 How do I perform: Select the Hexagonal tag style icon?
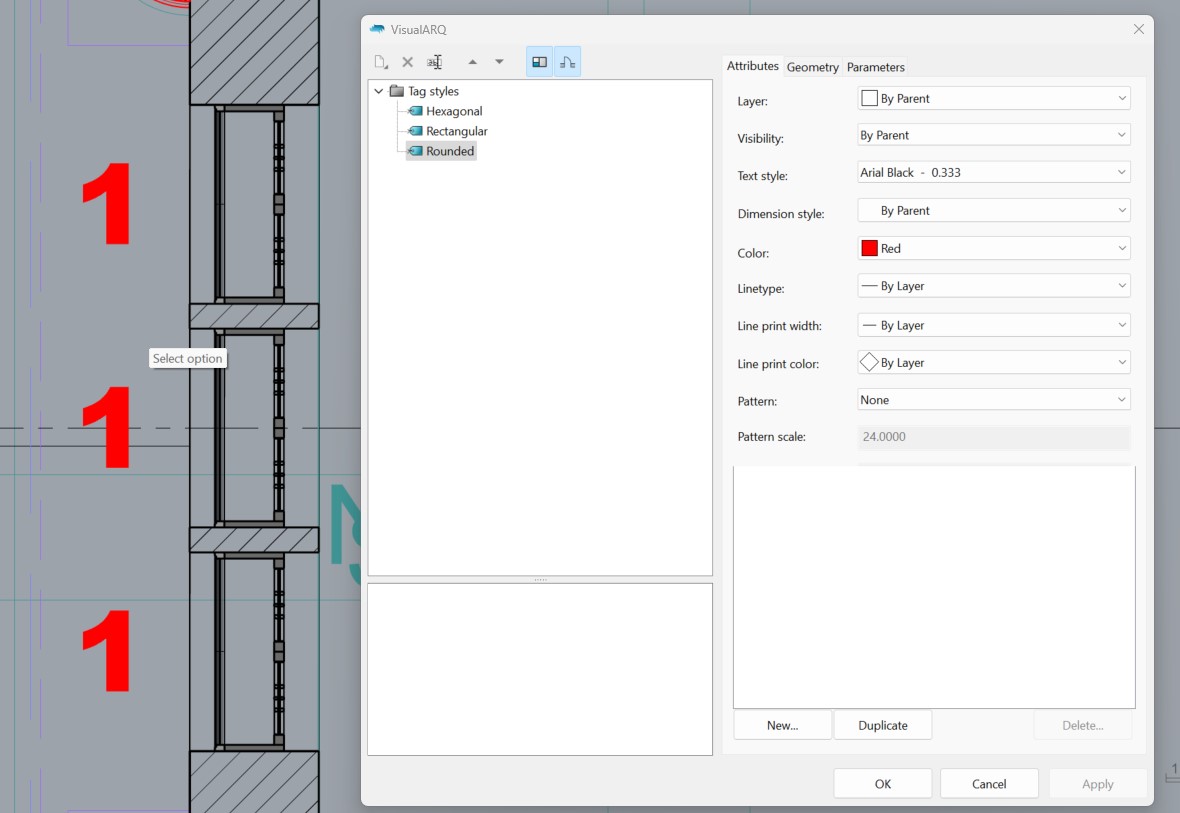coord(416,111)
